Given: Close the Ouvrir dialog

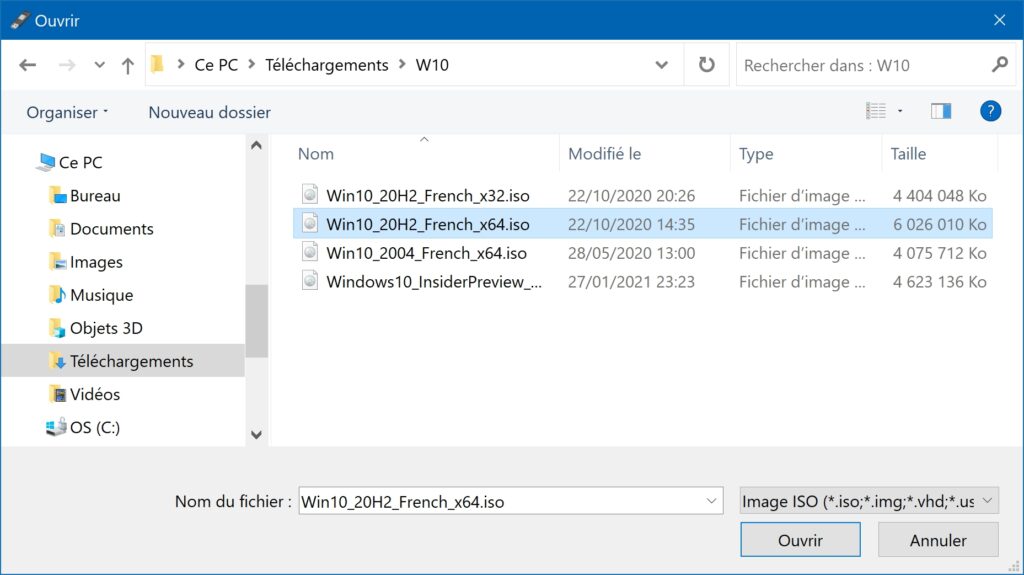Looking at the screenshot, I should 999,20.
